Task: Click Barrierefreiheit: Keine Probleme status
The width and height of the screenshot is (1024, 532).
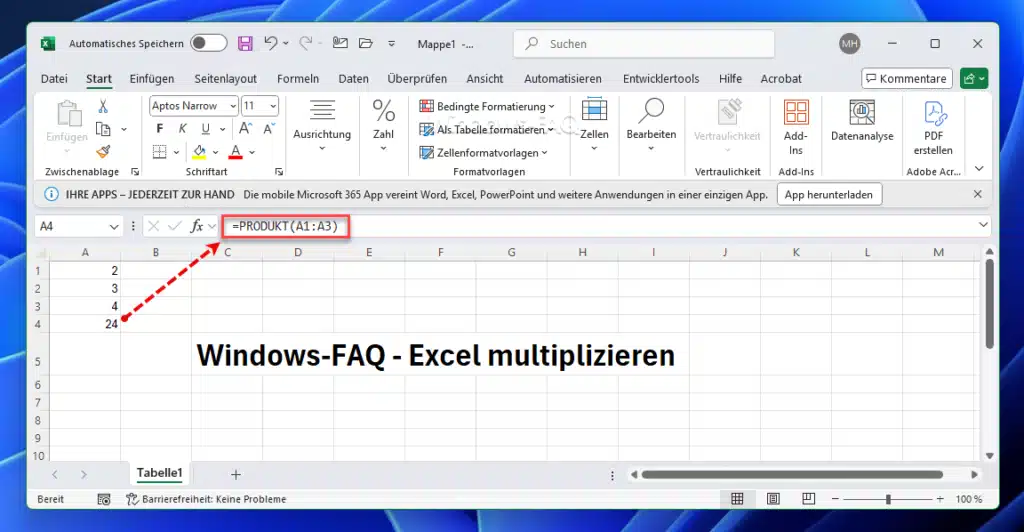Action: coord(206,499)
